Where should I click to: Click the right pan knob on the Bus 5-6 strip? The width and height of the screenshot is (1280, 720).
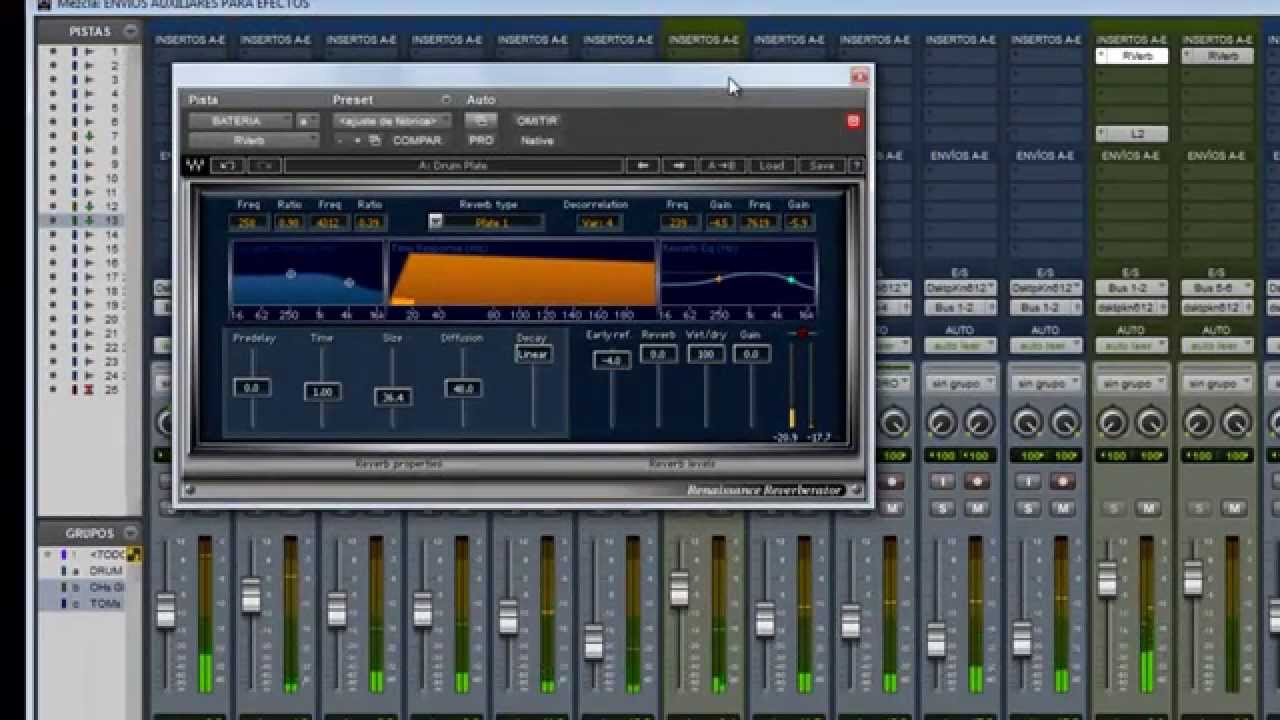[x=1237, y=423]
